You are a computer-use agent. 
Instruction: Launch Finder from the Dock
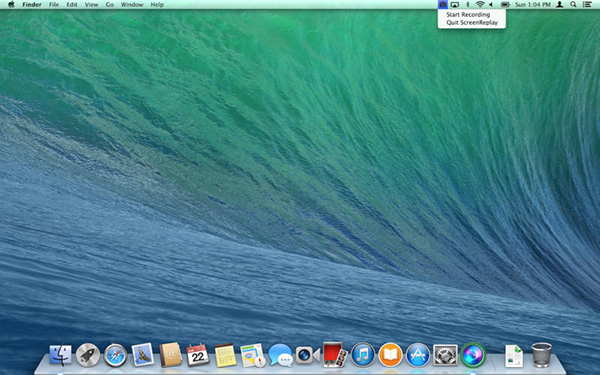tap(60, 355)
